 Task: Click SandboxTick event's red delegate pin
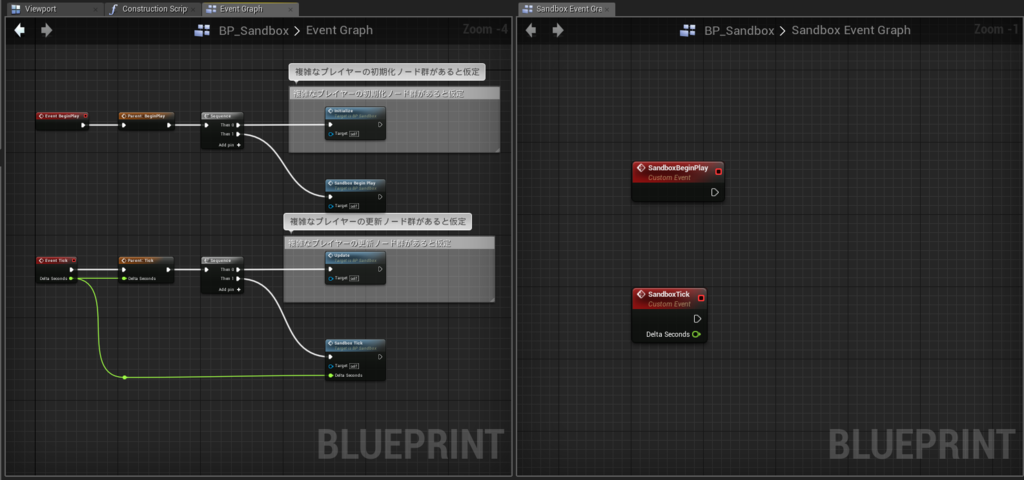pyautogui.click(x=701, y=298)
